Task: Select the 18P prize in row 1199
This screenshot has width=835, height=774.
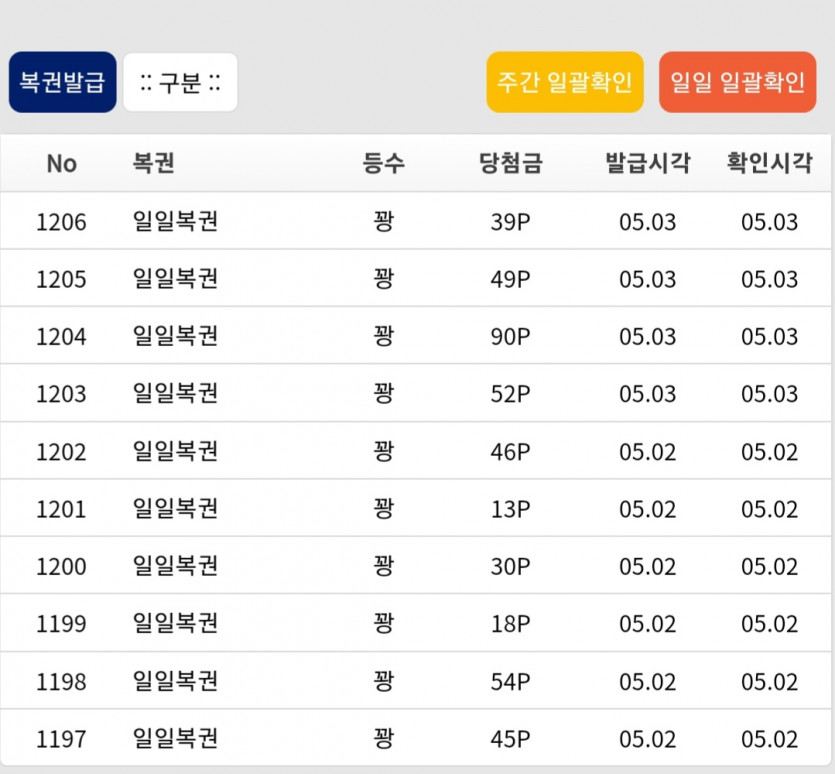Action: (510, 624)
